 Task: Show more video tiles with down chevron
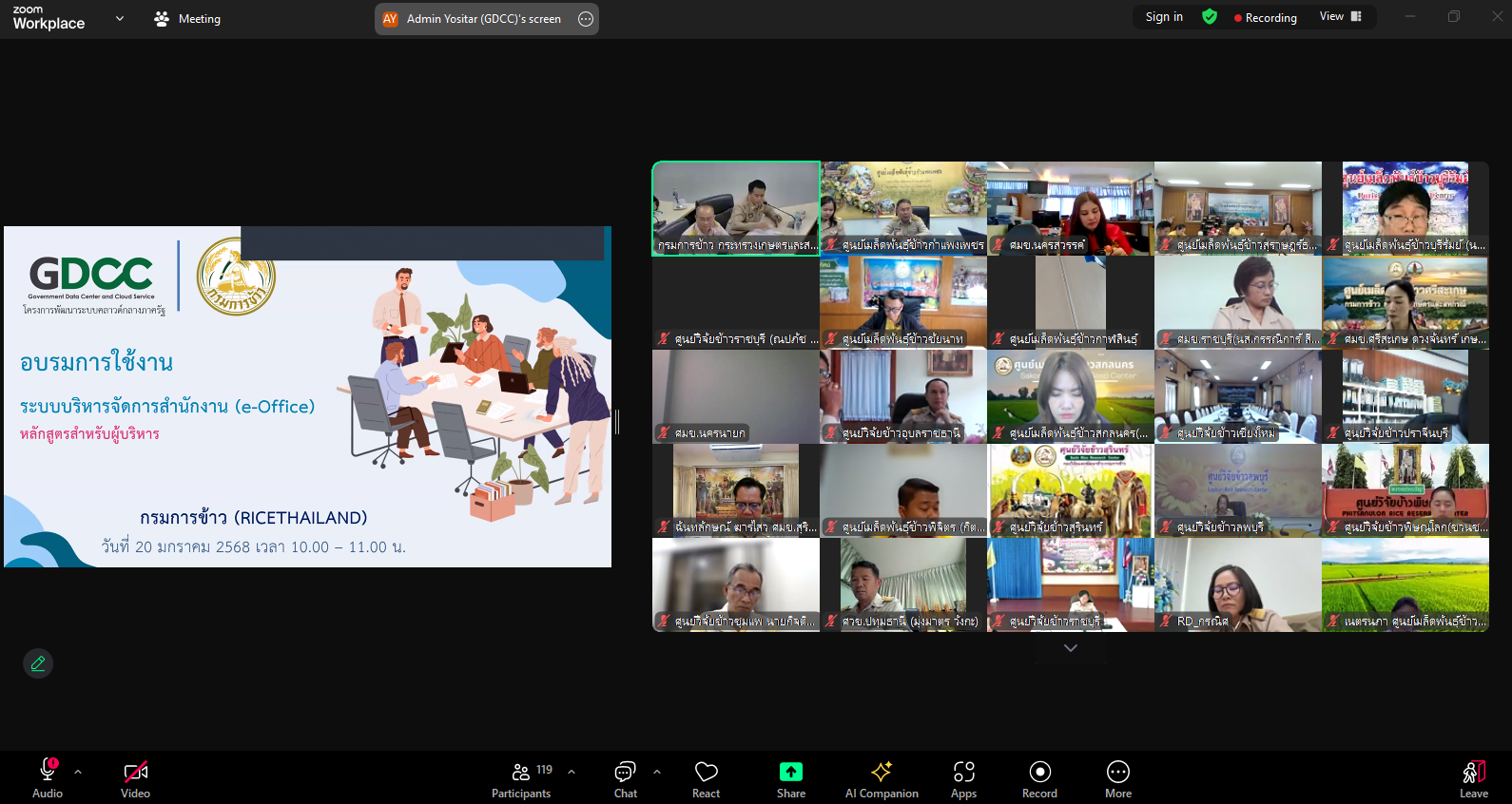1071,648
